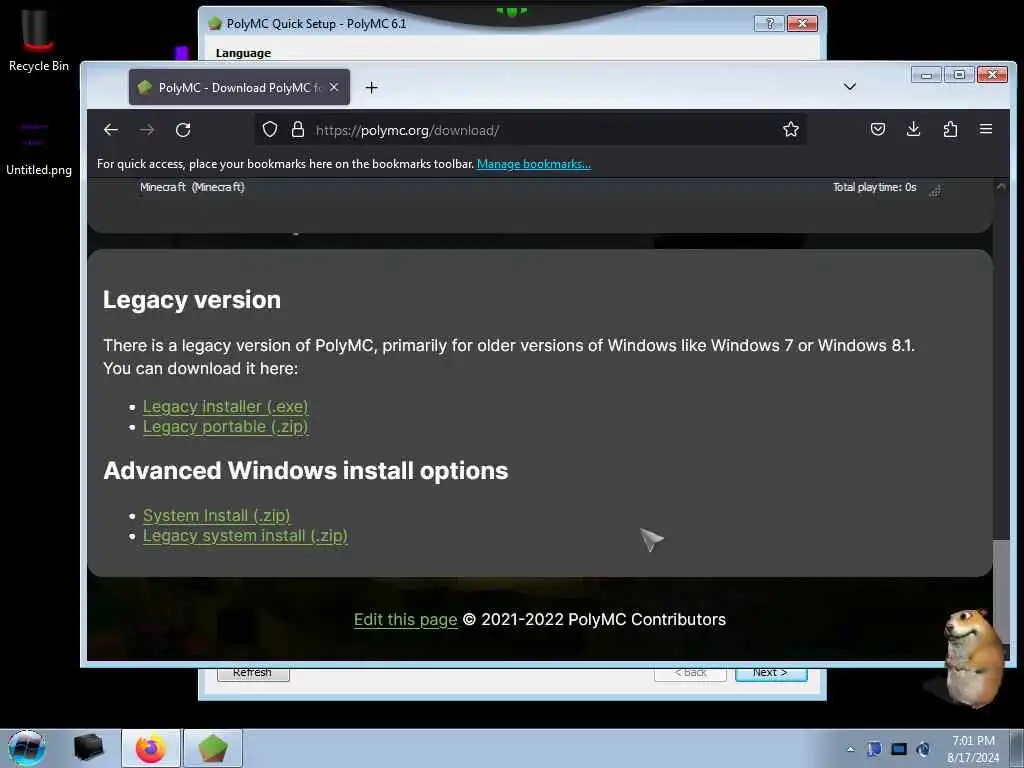The image size is (1024, 768).
Task: Maximize the Firefox window
Action: click(959, 74)
